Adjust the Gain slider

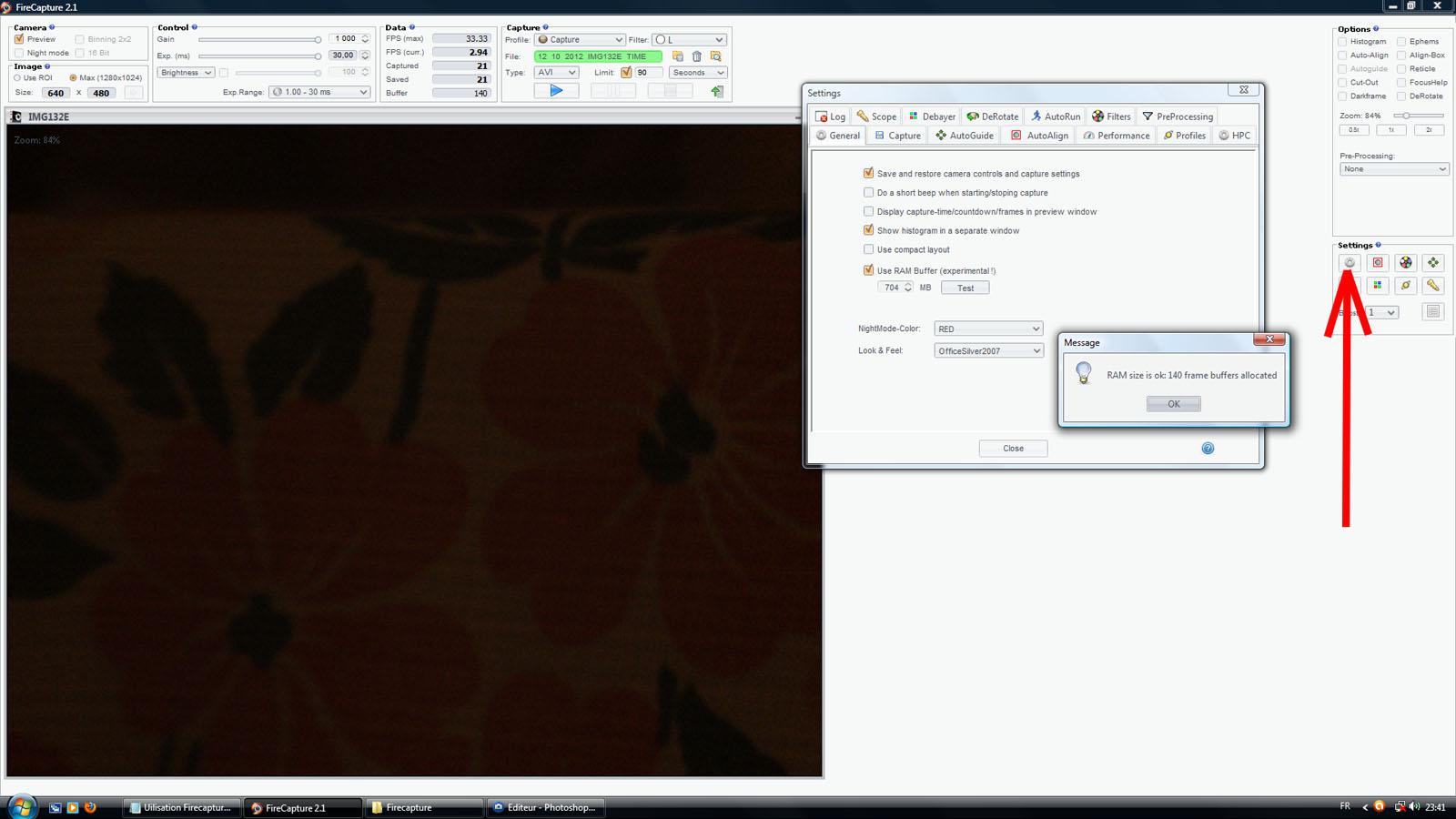(x=259, y=39)
